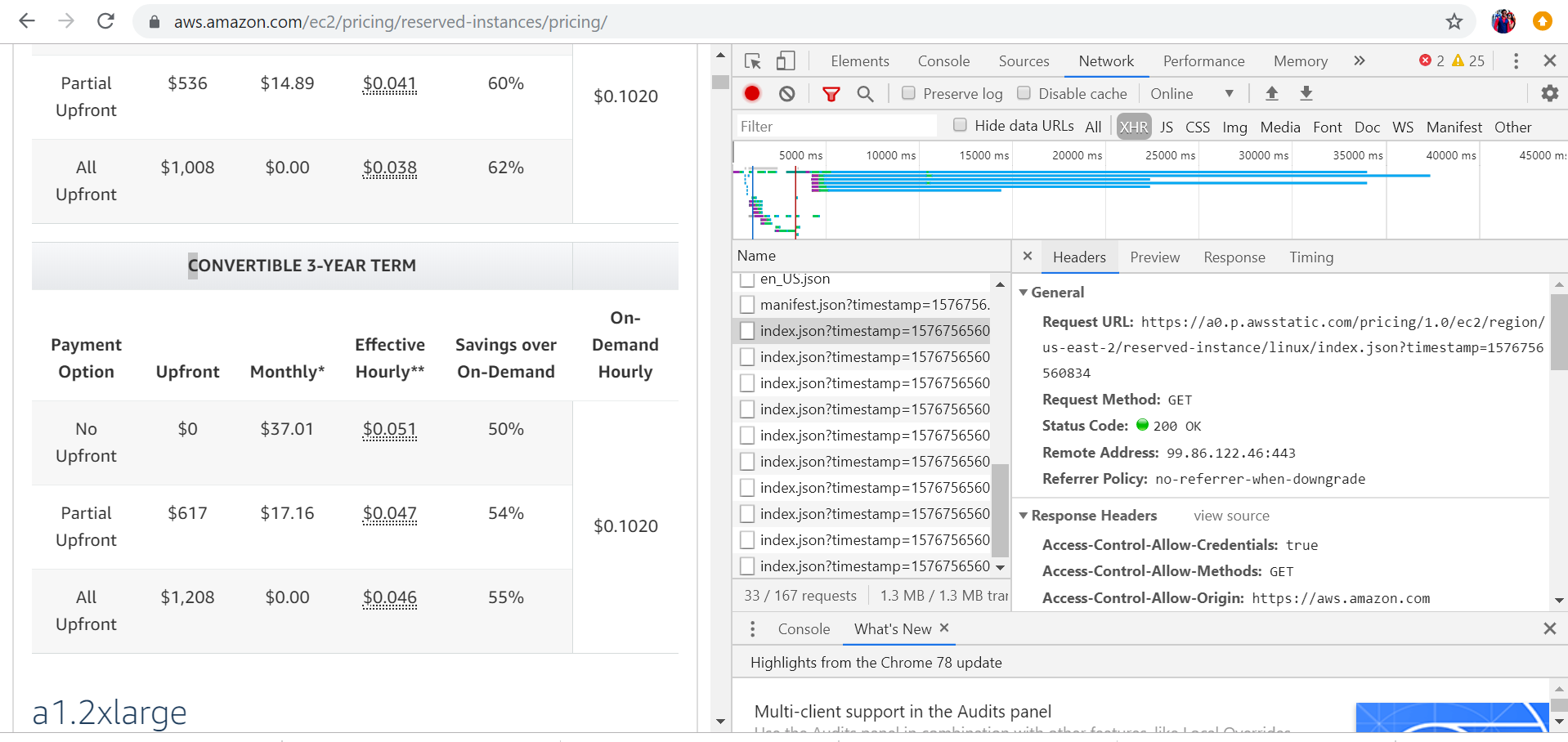
Task: Open the Sources tab
Action: coord(1024,61)
